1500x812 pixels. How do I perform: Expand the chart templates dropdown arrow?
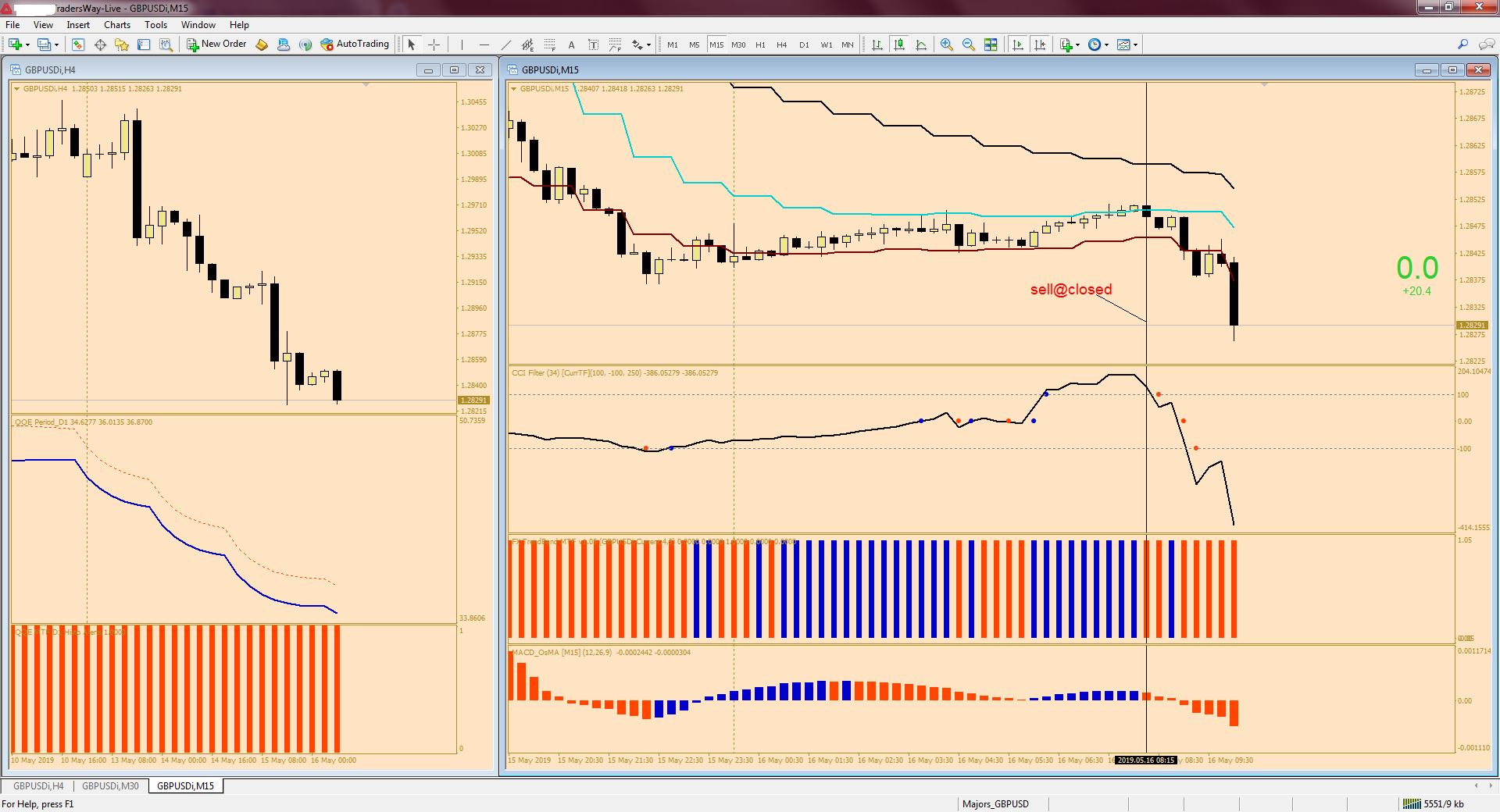(1135, 45)
